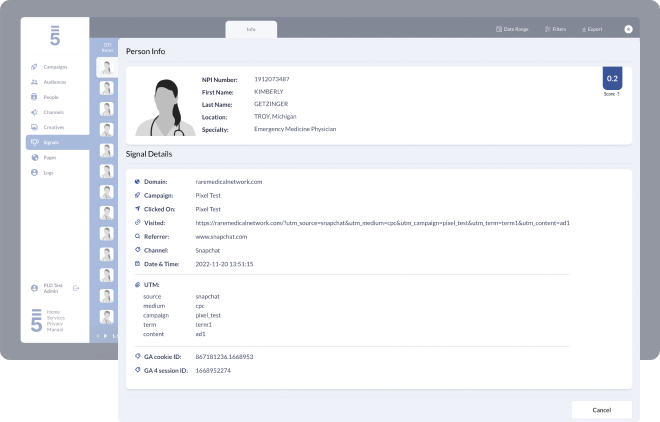Screen dimensions: 660x422
Task: Open the Date Range picker
Action: click(512, 29)
